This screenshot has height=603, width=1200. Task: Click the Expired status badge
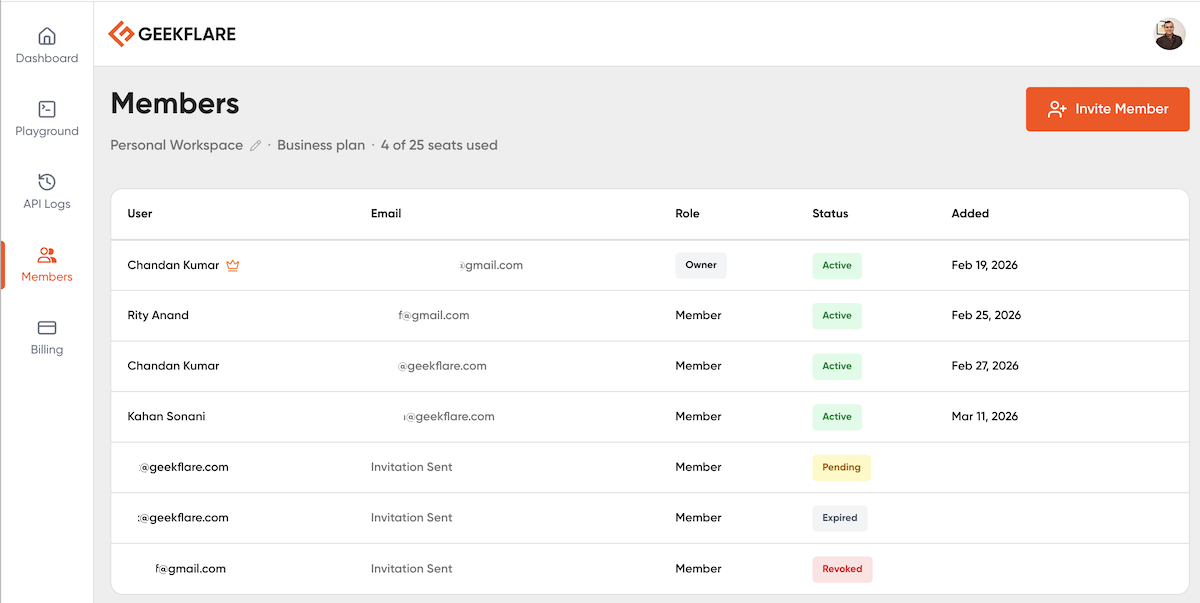(840, 518)
